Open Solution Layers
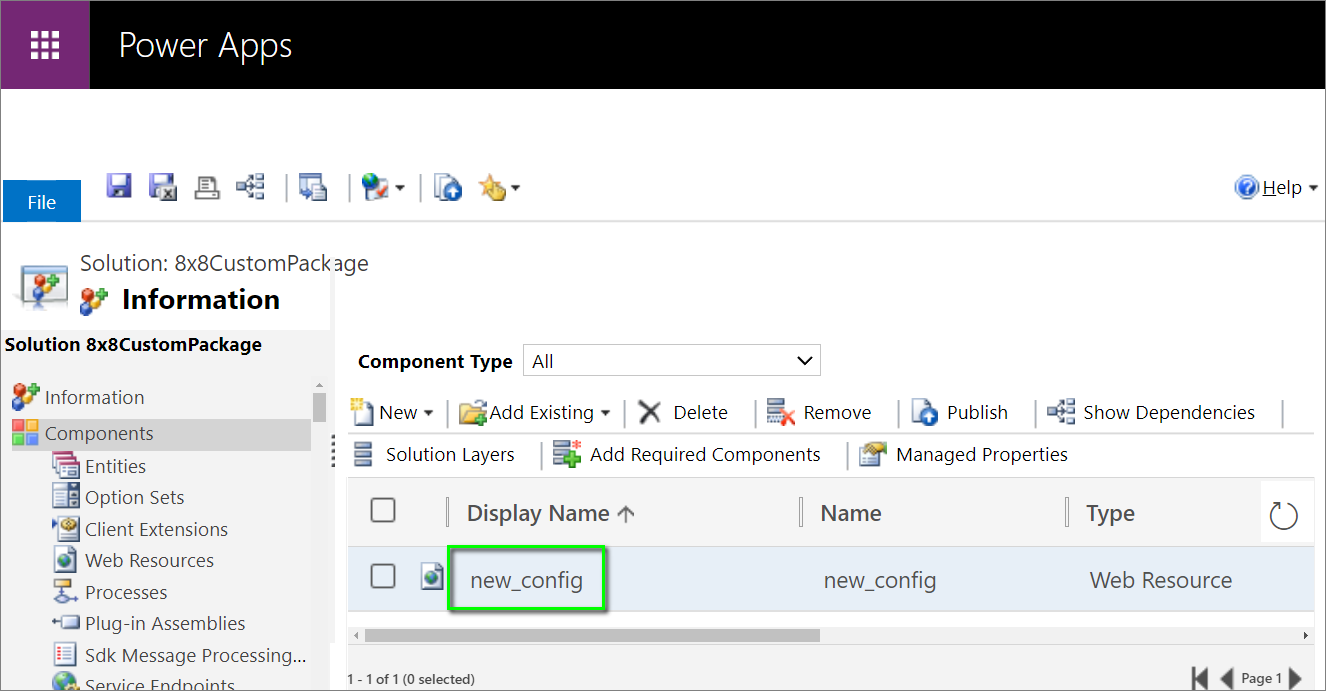Screen dimensions: 1326x691 pyautogui.click(x=433, y=455)
